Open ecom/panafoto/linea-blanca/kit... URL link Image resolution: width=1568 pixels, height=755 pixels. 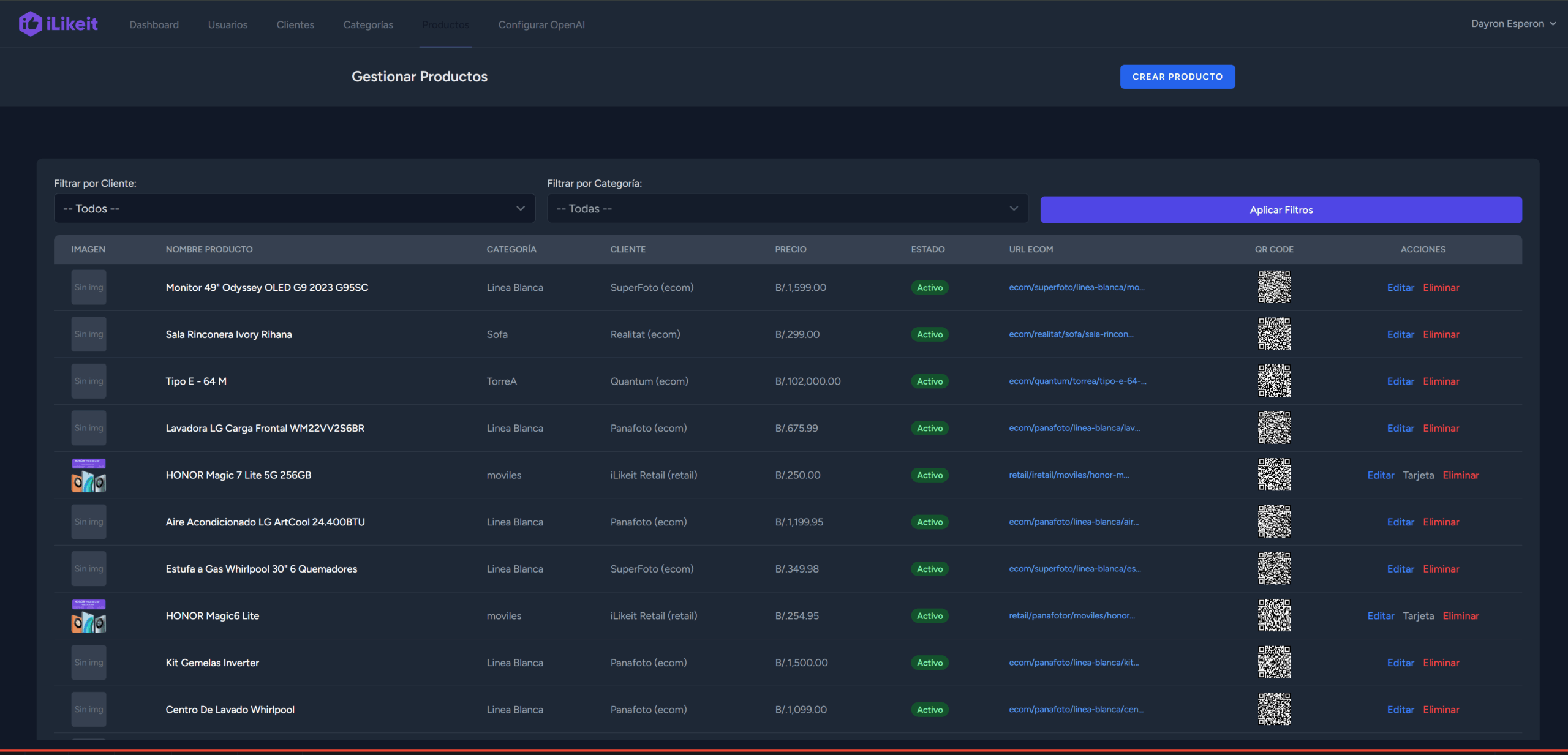(x=1074, y=663)
